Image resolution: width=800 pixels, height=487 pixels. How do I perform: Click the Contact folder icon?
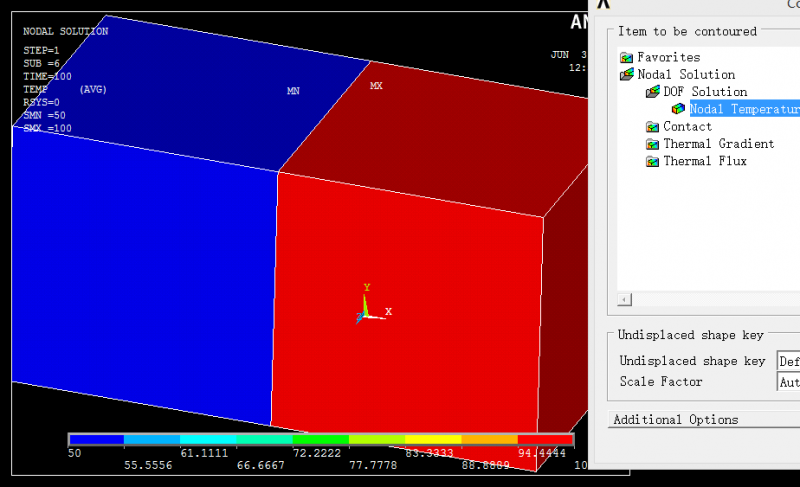[652, 126]
